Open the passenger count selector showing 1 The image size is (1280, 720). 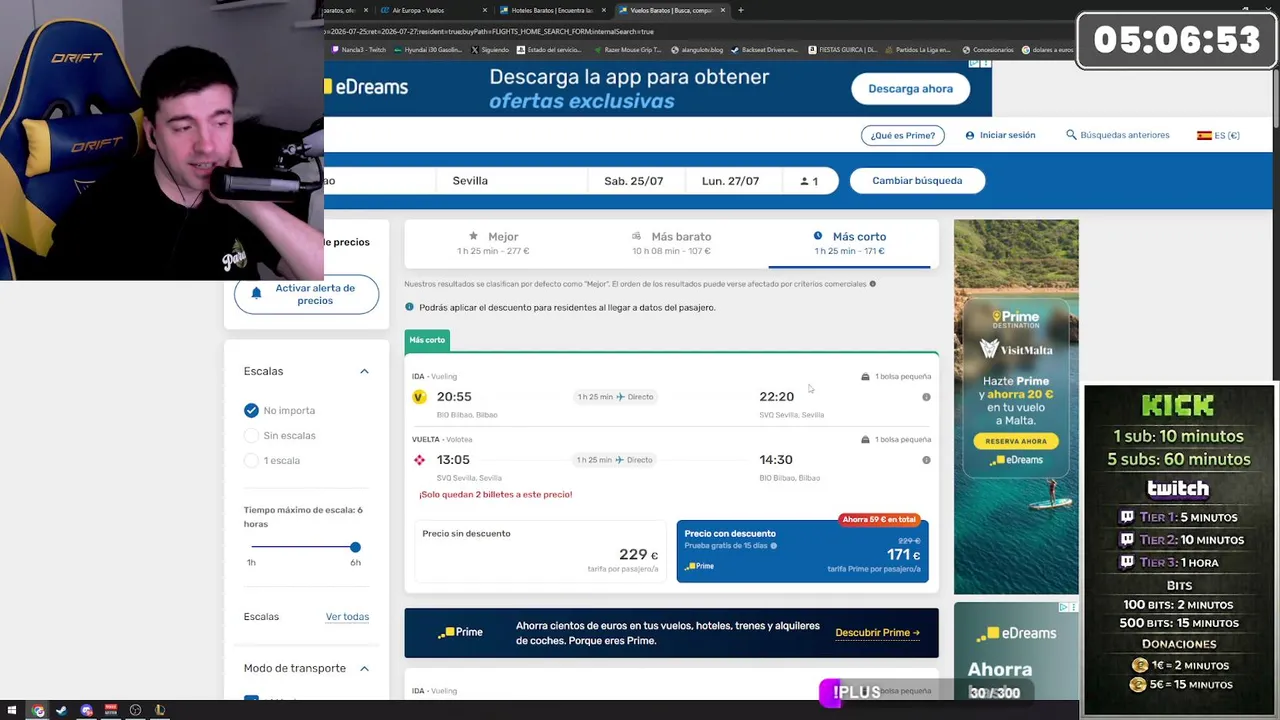[x=809, y=181]
